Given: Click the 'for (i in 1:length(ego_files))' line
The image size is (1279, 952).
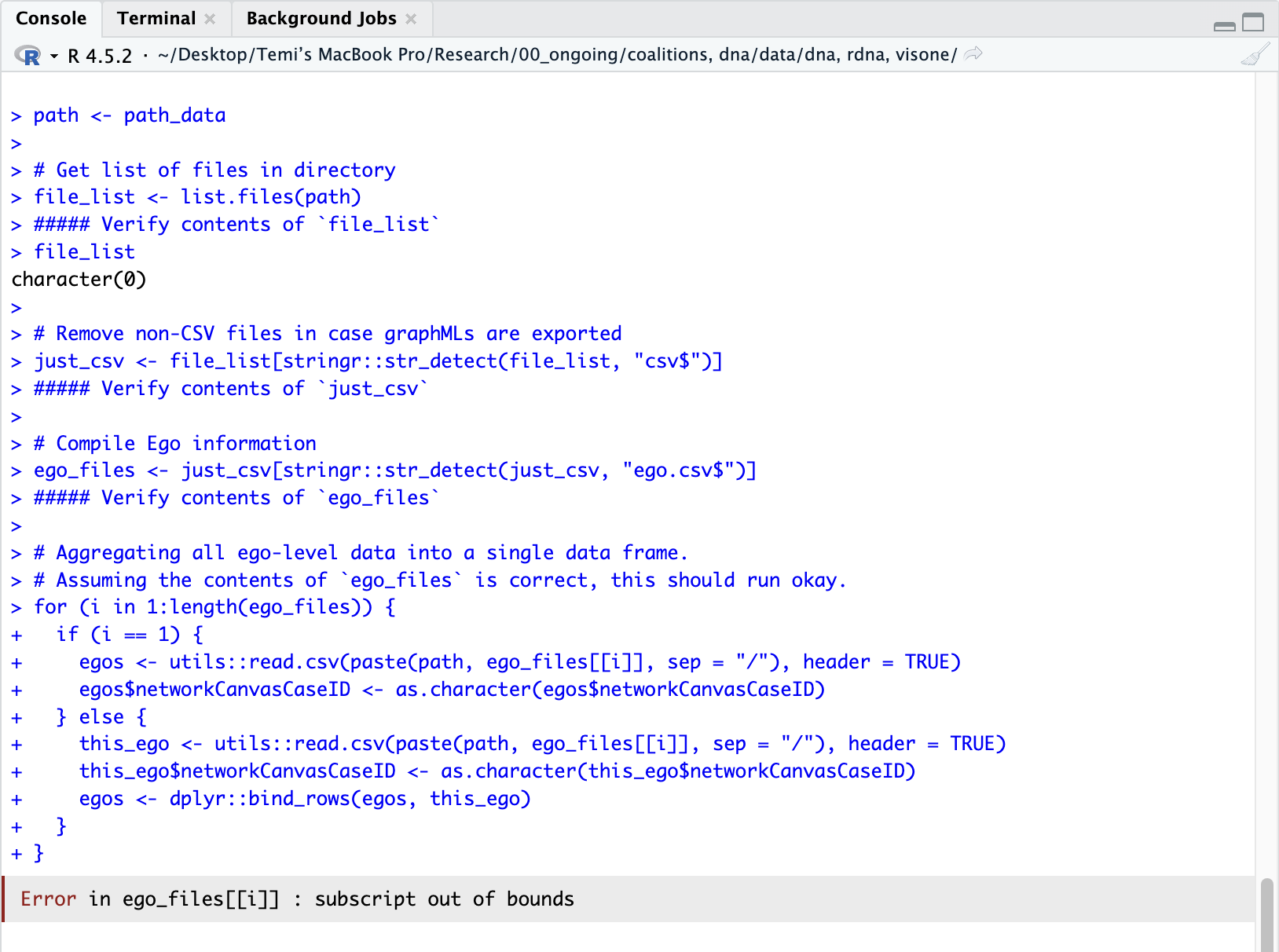Looking at the screenshot, I should point(214,607).
